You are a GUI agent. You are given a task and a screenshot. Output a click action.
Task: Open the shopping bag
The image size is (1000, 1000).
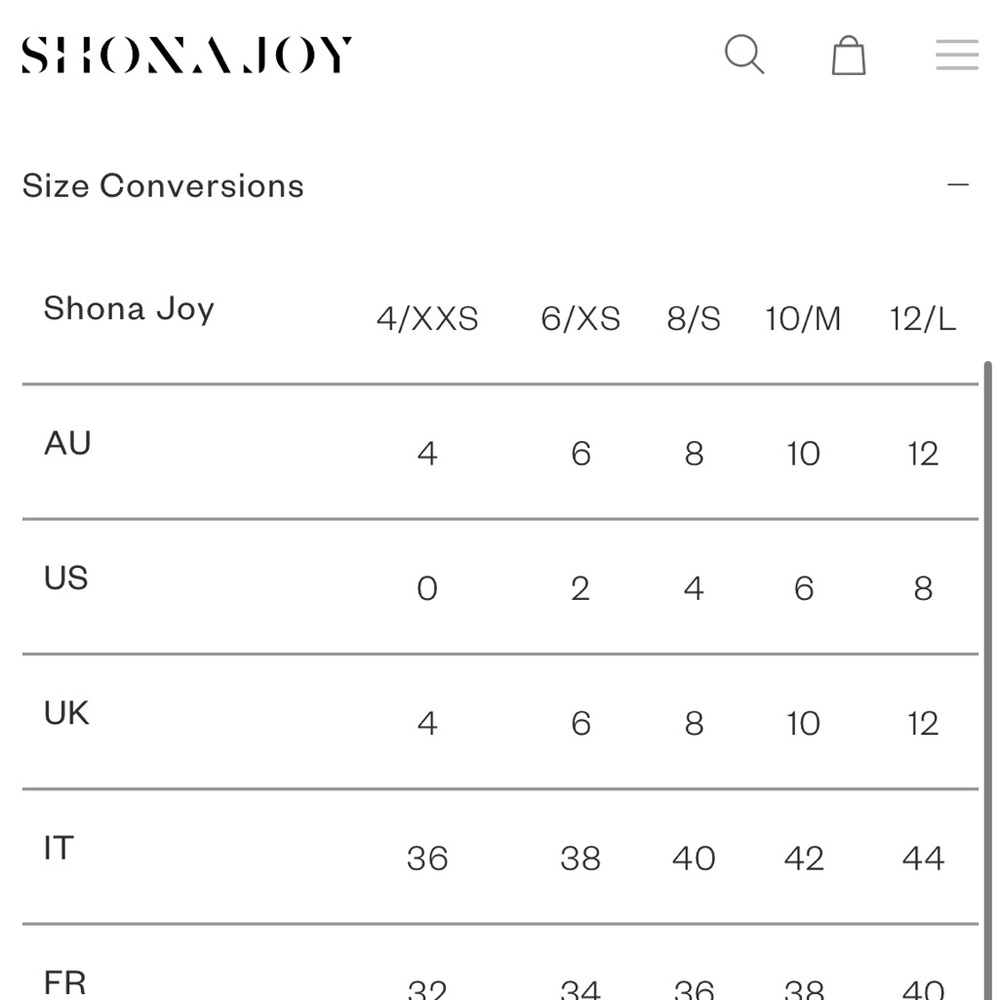pyautogui.click(x=849, y=55)
